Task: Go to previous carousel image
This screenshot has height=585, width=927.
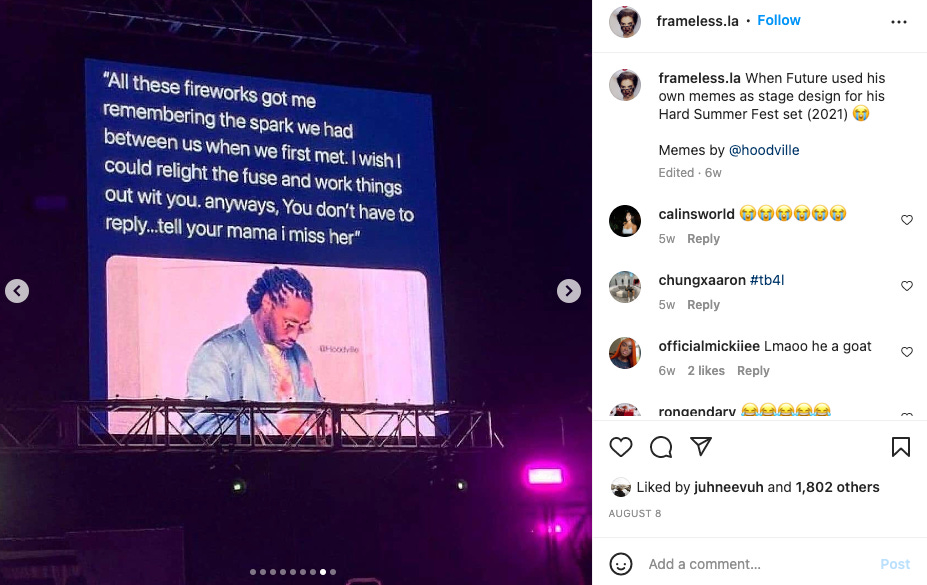Action: coord(17,291)
